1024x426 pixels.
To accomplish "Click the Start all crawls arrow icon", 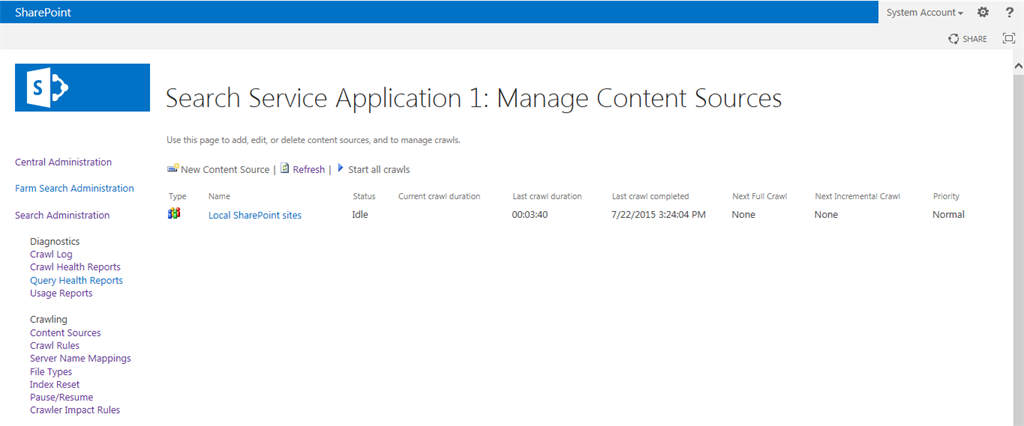I will coord(340,169).
